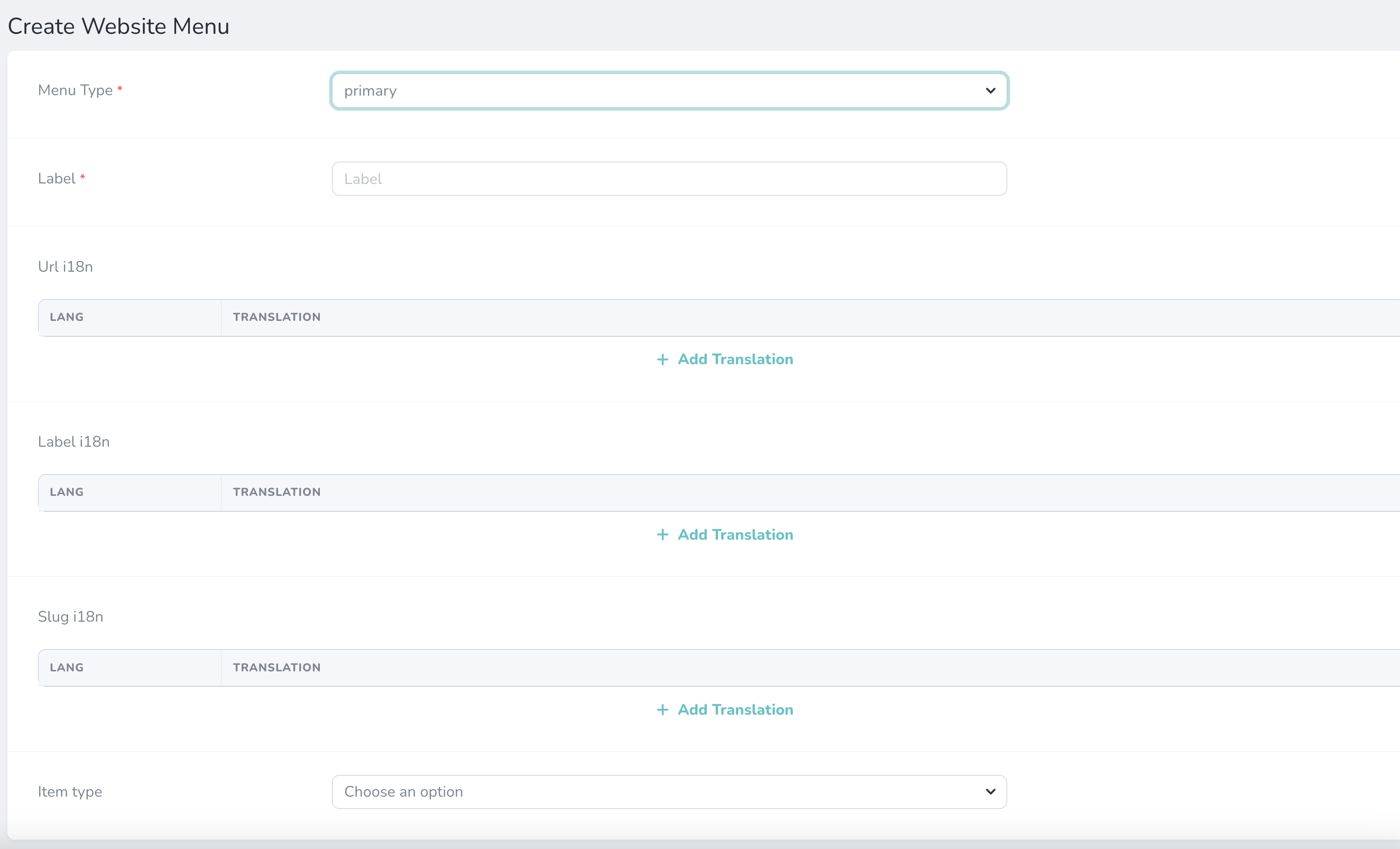Click chevron arrow of Menu Type select
Screen dimensions: 1400x849
click(x=990, y=91)
